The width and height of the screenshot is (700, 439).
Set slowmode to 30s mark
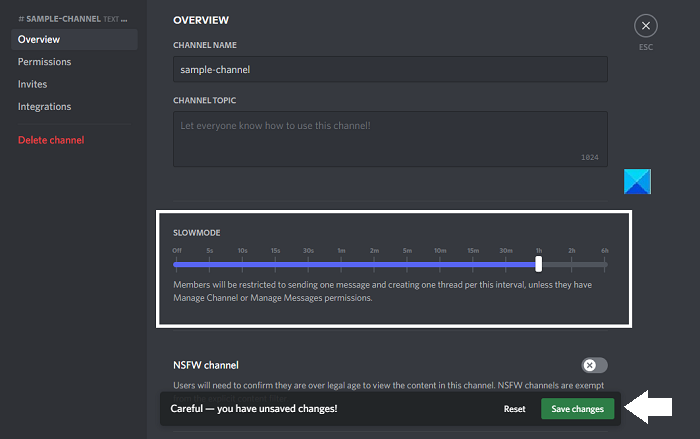(x=308, y=264)
